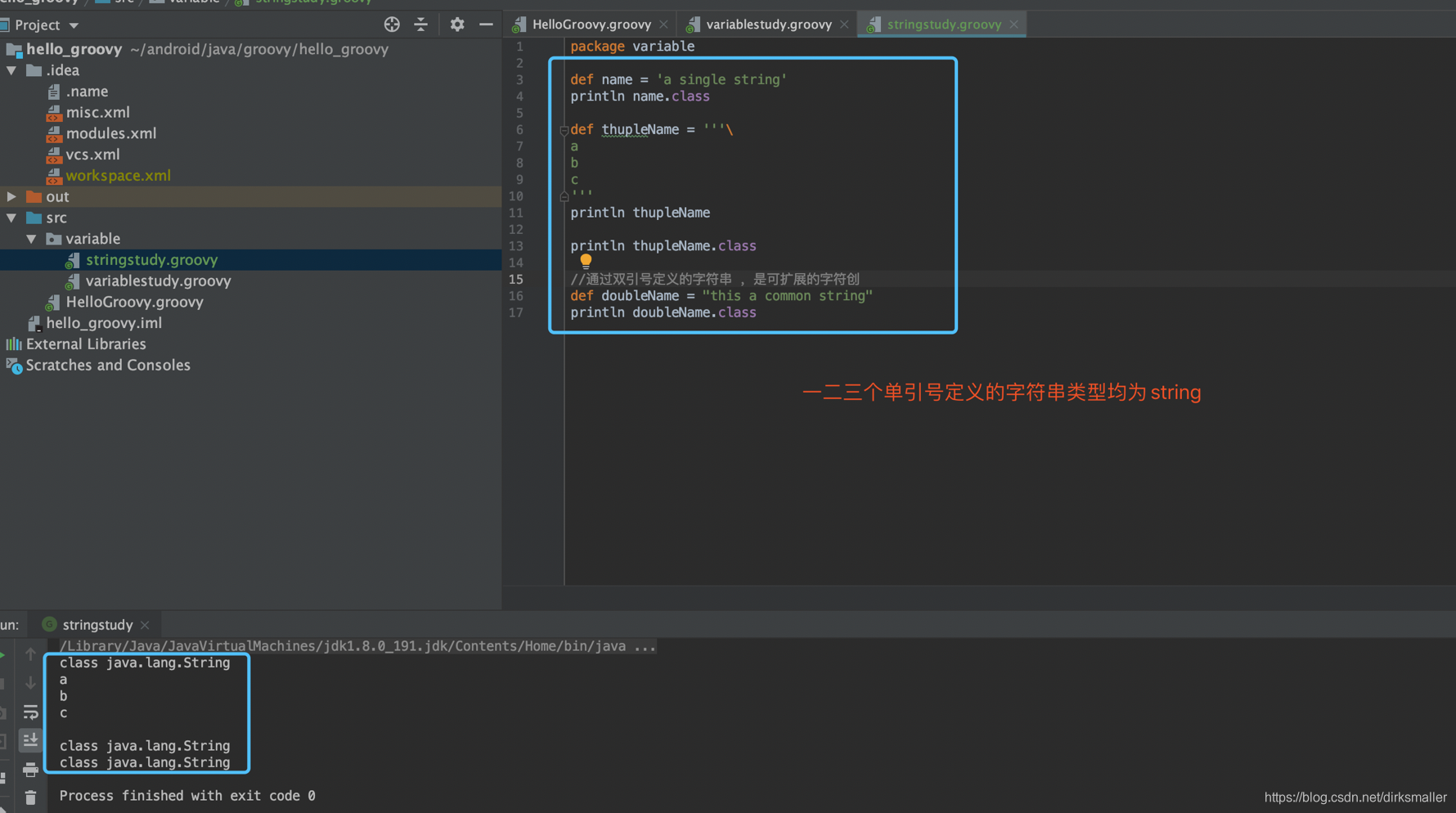Open modules.xml in project tree
Image resolution: width=1456 pixels, height=813 pixels.
coord(111,134)
